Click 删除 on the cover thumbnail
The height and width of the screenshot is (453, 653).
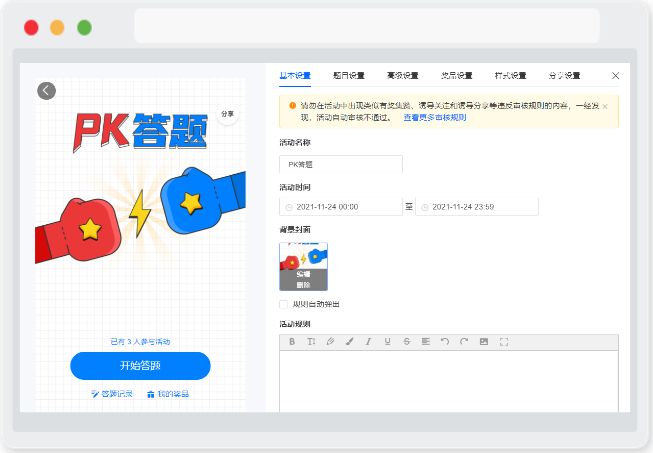303,285
